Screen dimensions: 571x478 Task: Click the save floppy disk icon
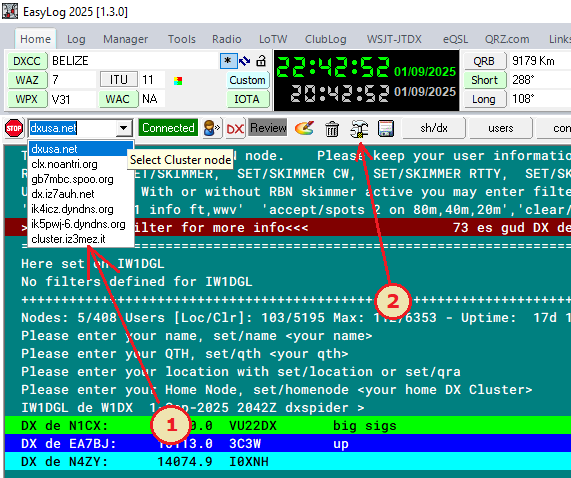tap(386, 129)
